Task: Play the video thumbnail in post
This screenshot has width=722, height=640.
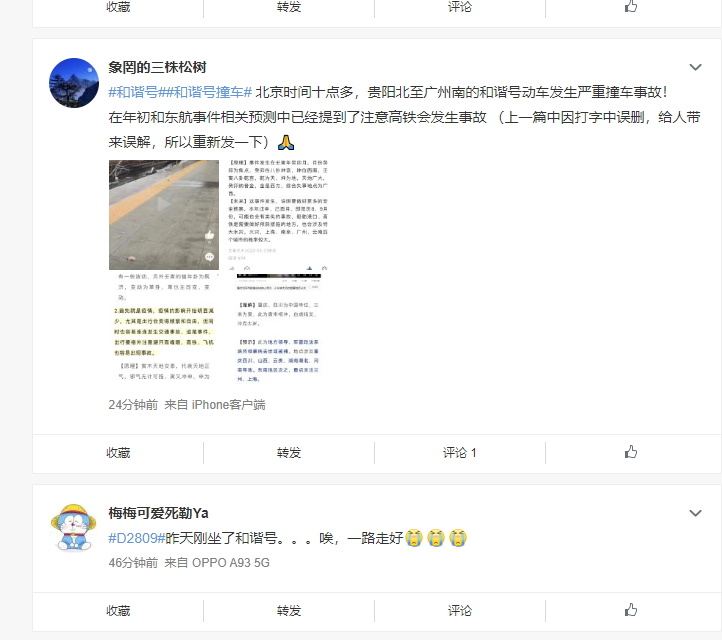Action: pyautogui.click(x=164, y=215)
